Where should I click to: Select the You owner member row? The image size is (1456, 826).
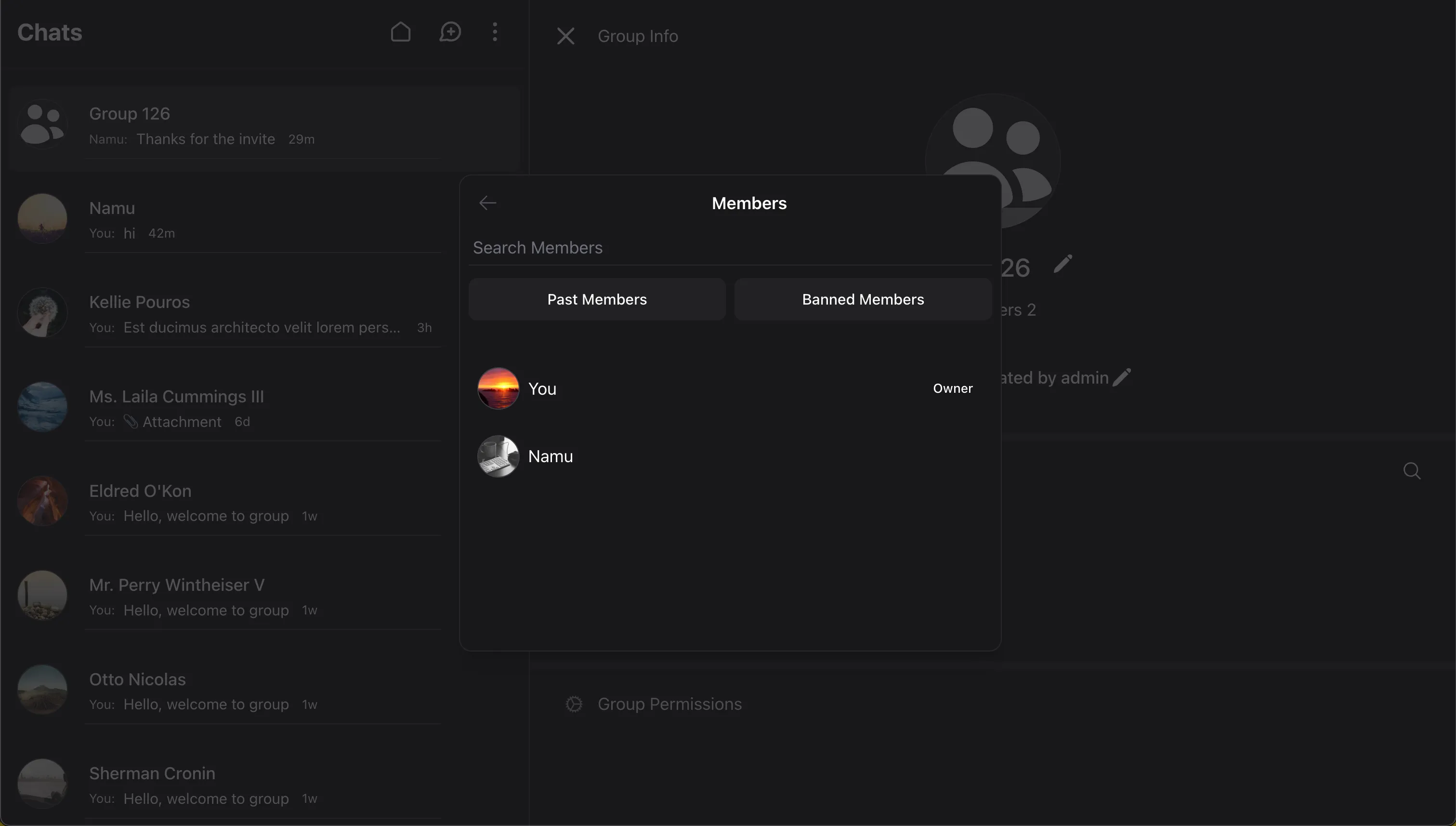pyautogui.click(x=730, y=388)
